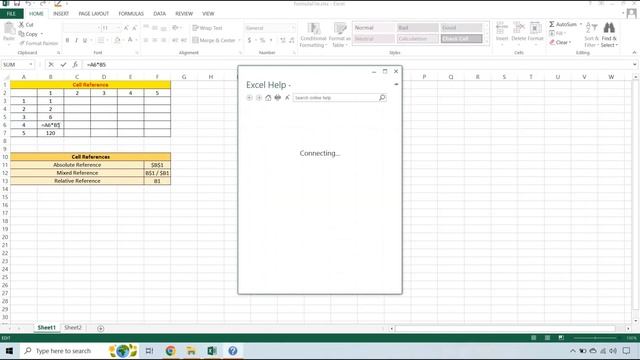Click Merge & Center button

click(214, 40)
